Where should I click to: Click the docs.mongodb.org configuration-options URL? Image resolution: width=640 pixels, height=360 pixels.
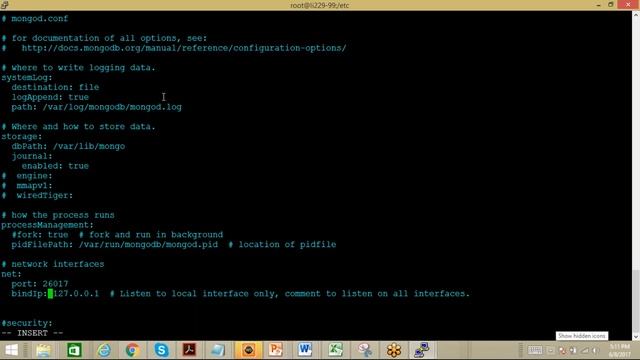(184, 48)
